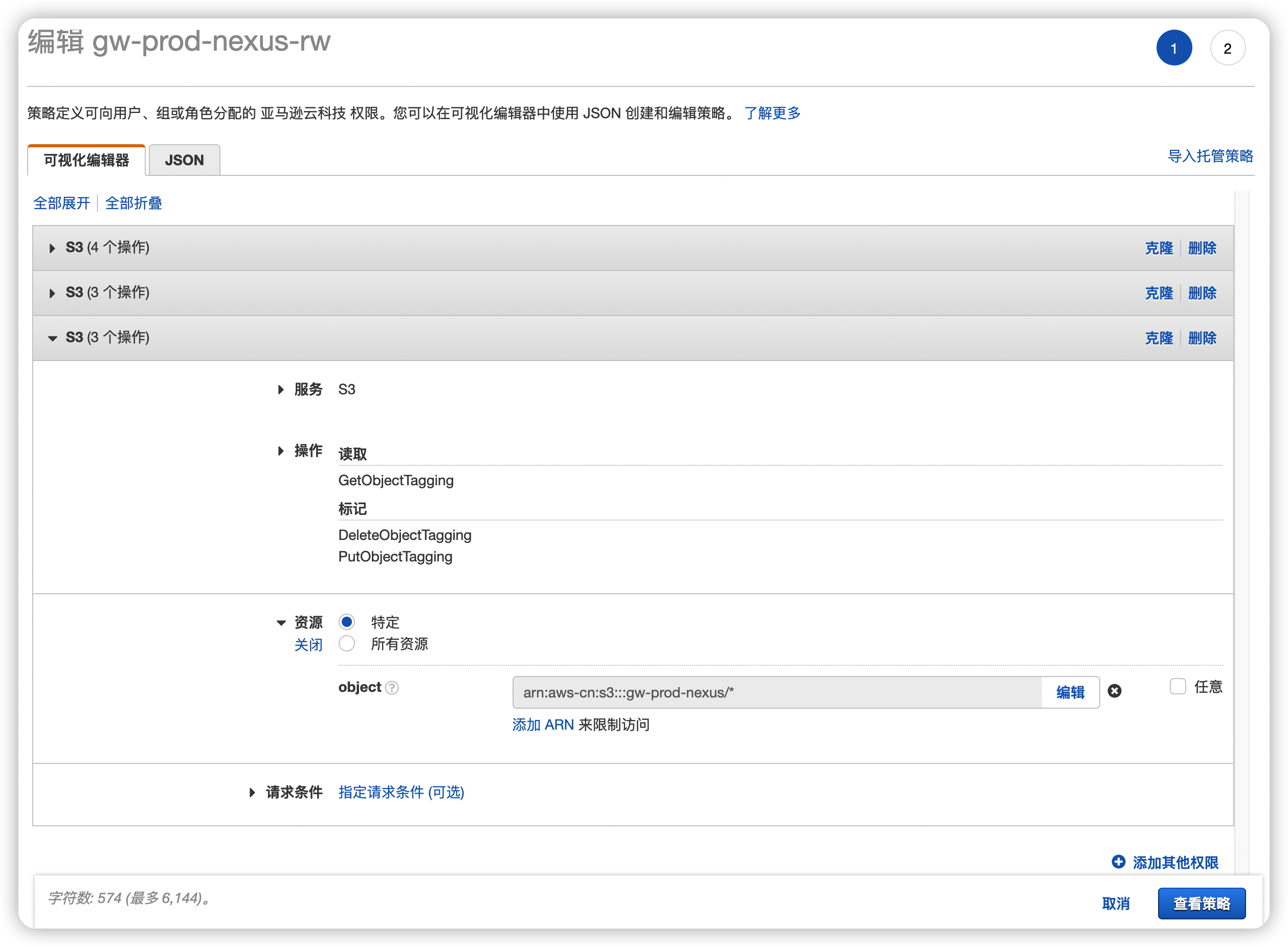Select the 特定 resource radio button
This screenshot has height=947, width=1288.
click(347, 622)
